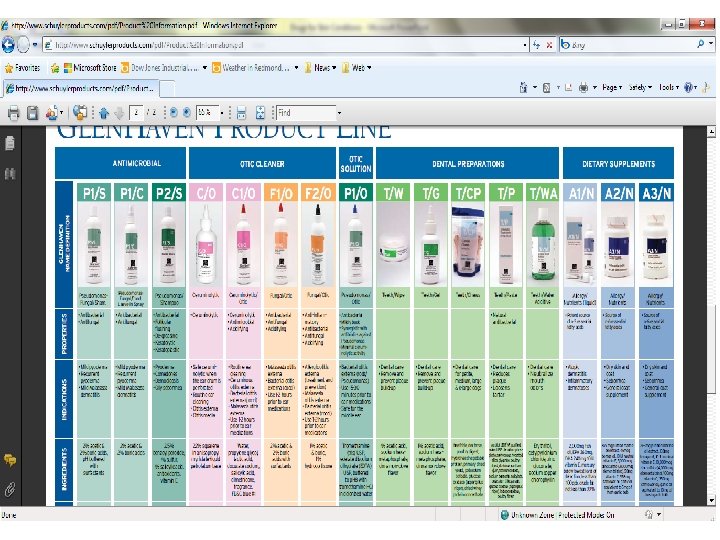Click the ANTIMICROBIAL header in the chart
Viewport: 720px width, 540px height.
[x=137, y=163]
